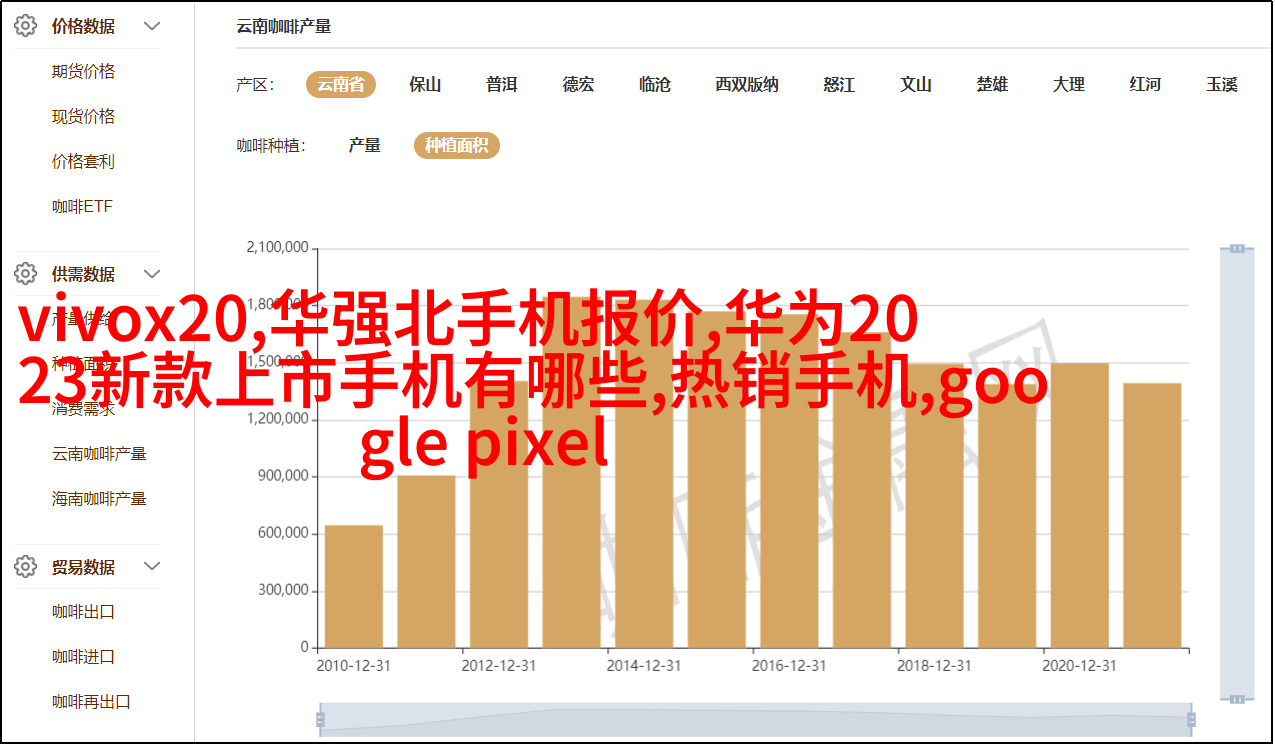Click the left handle of the horizontal zoom slider
The width and height of the screenshot is (1275, 744).
coord(320,719)
